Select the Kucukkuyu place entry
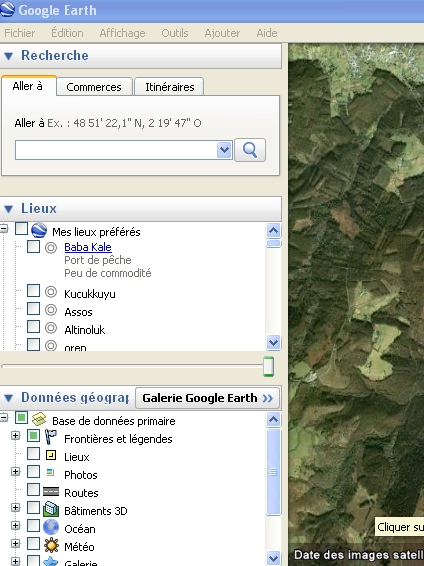 click(90, 294)
